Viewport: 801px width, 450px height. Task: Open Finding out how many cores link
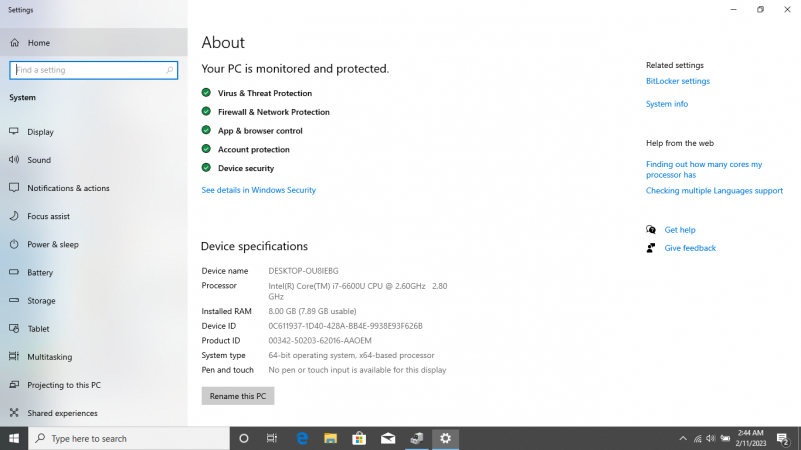[704, 170]
